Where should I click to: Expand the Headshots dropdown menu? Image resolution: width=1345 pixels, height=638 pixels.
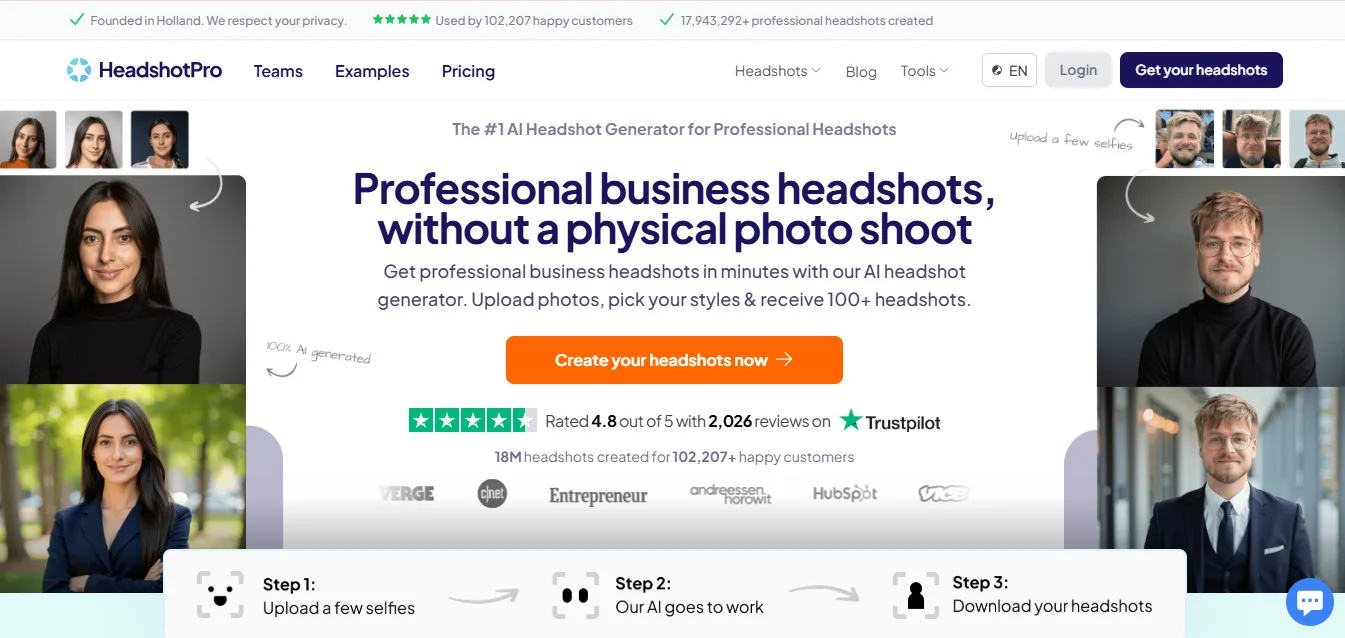click(777, 71)
